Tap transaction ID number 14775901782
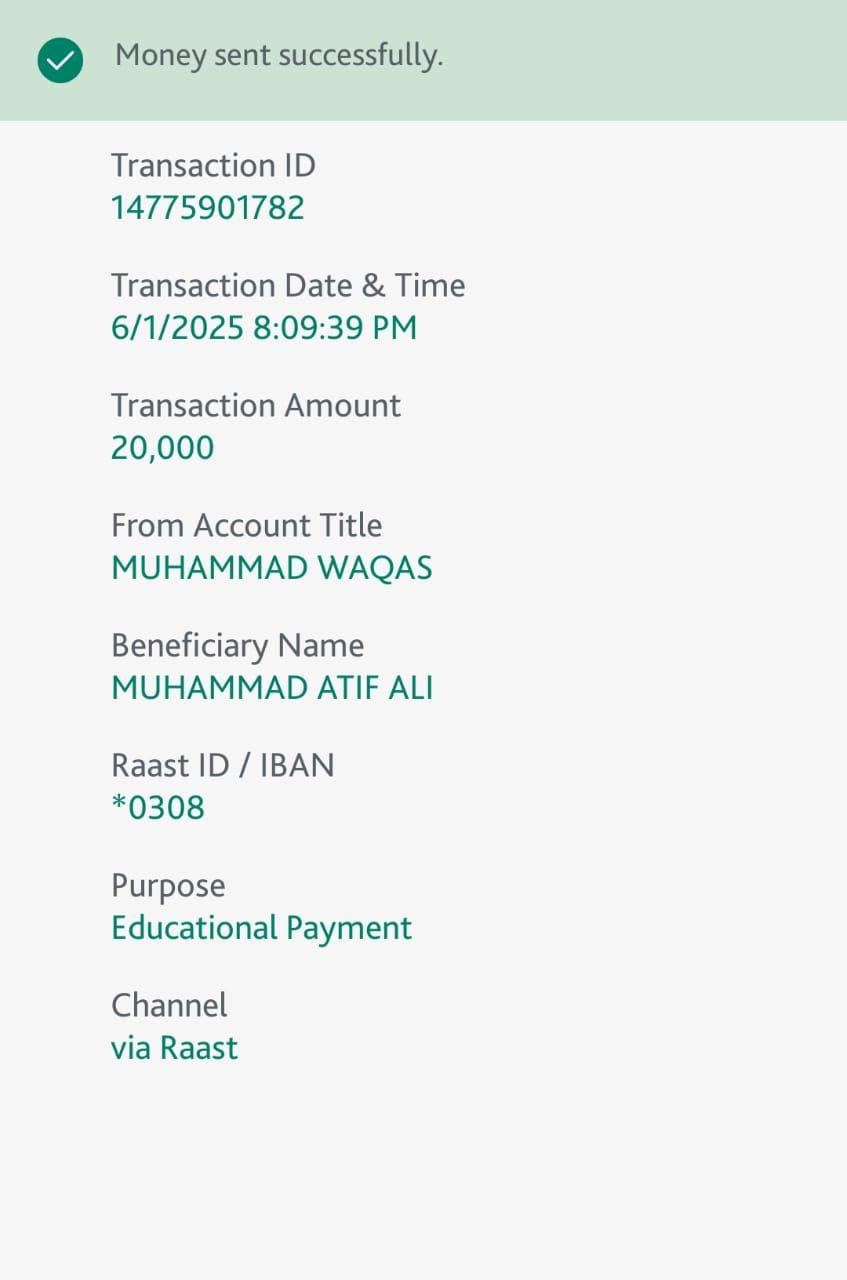Screen dimensions: 847x1280 (x=207, y=208)
